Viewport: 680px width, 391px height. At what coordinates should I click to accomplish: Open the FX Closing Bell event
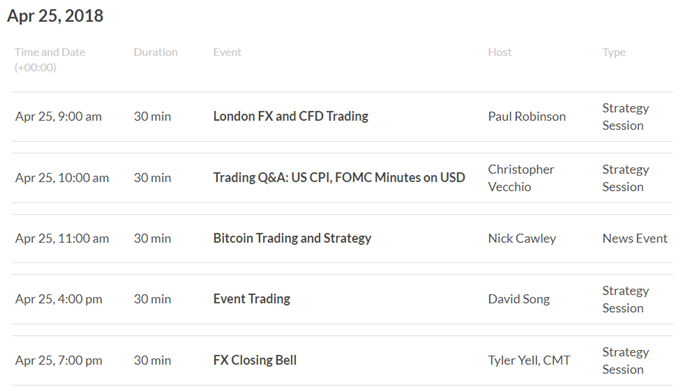tap(255, 360)
